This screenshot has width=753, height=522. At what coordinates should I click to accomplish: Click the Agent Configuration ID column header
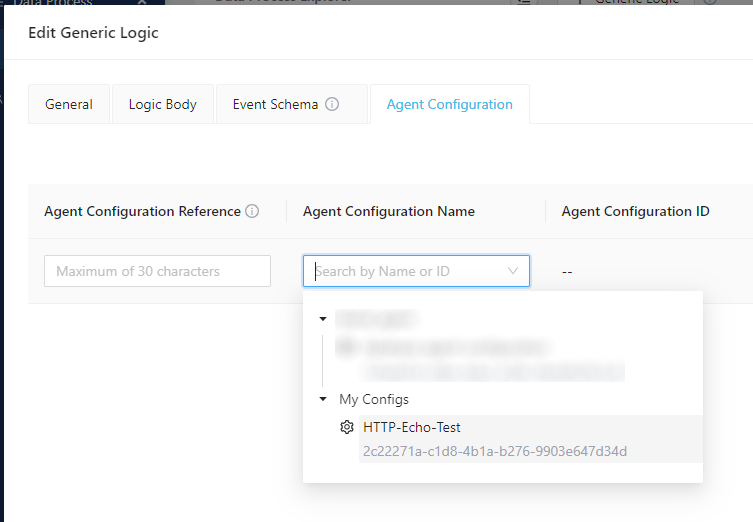pyautogui.click(x=635, y=211)
